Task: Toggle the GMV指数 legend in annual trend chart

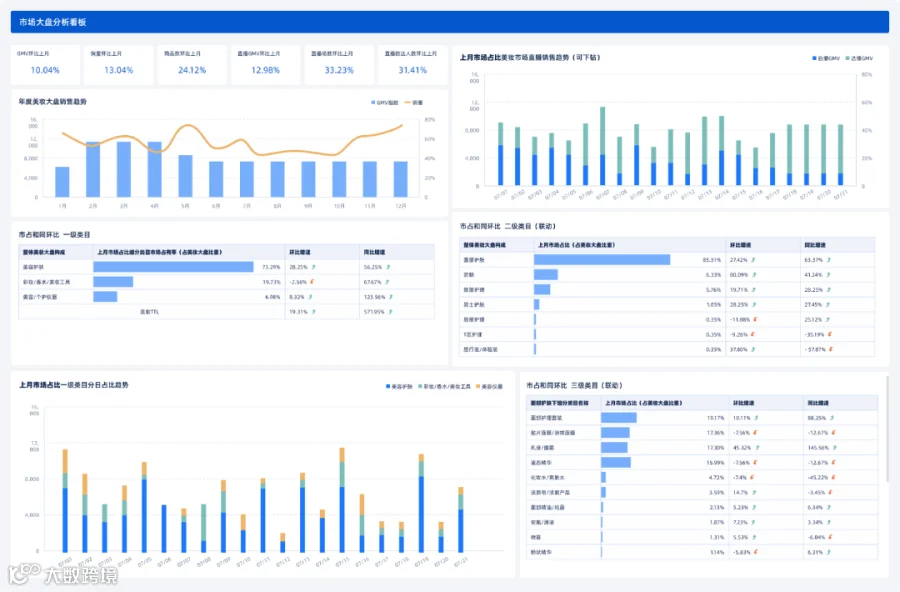Action: pyautogui.click(x=385, y=103)
